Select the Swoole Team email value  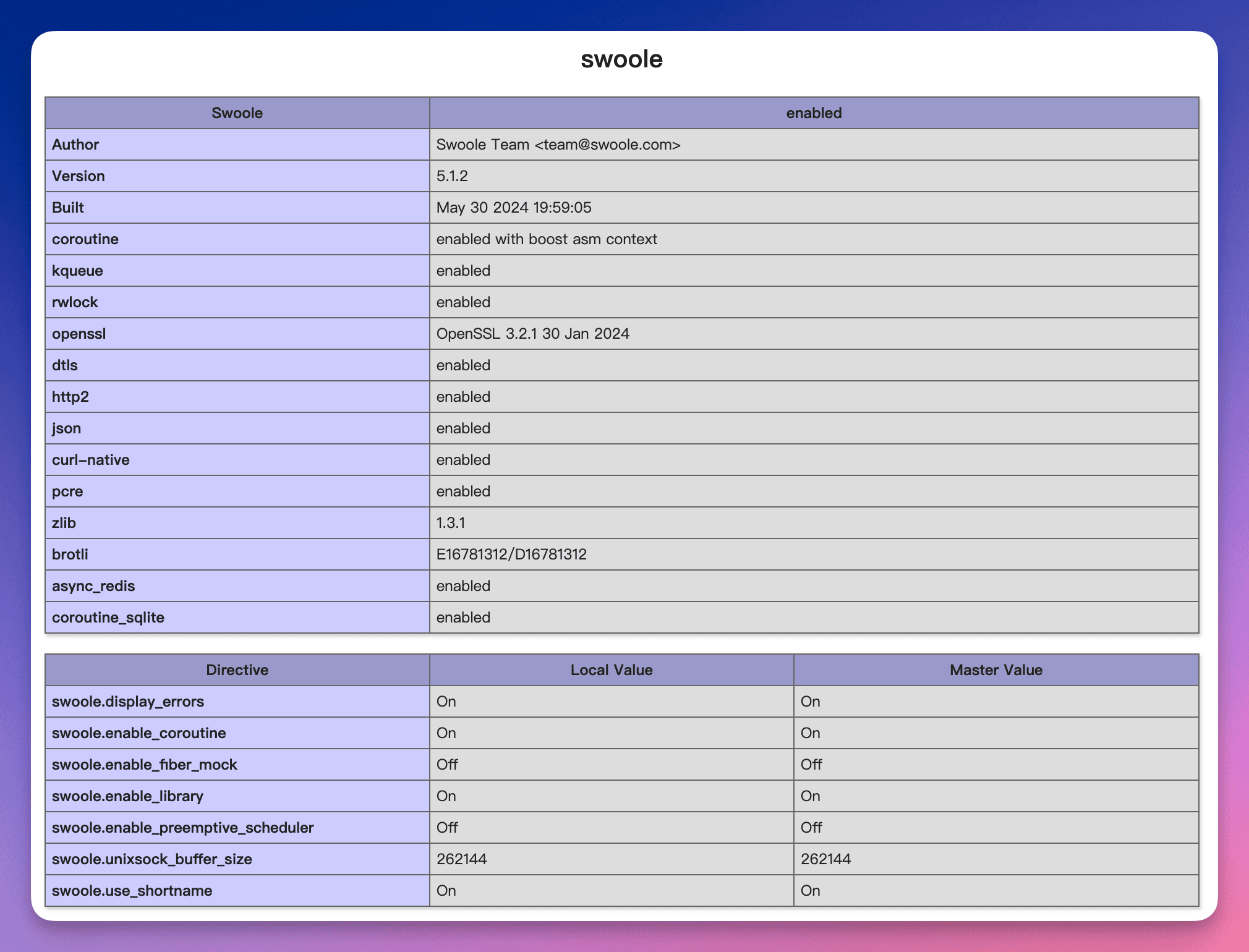[x=558, y=145]
